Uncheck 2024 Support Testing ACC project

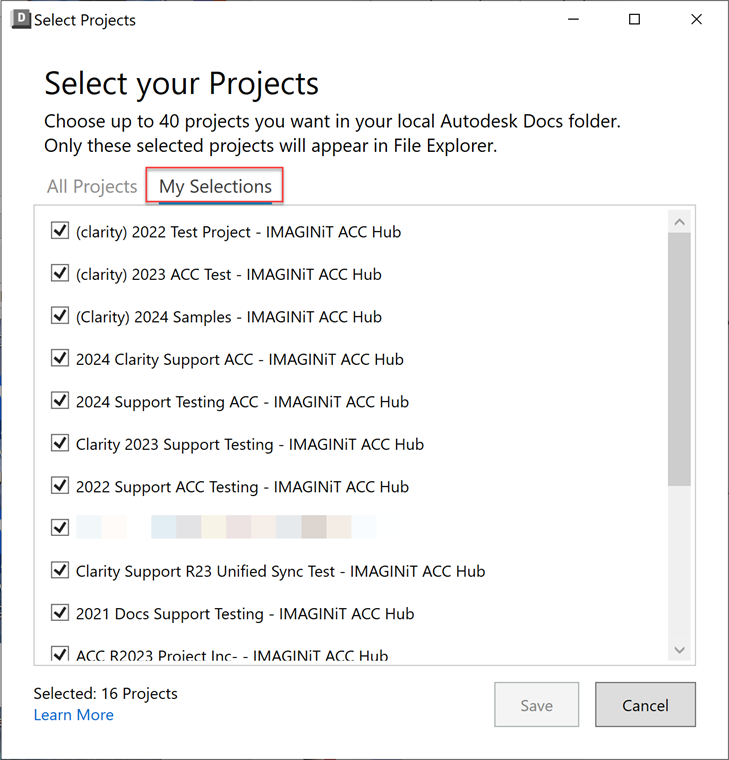(59, 402)
